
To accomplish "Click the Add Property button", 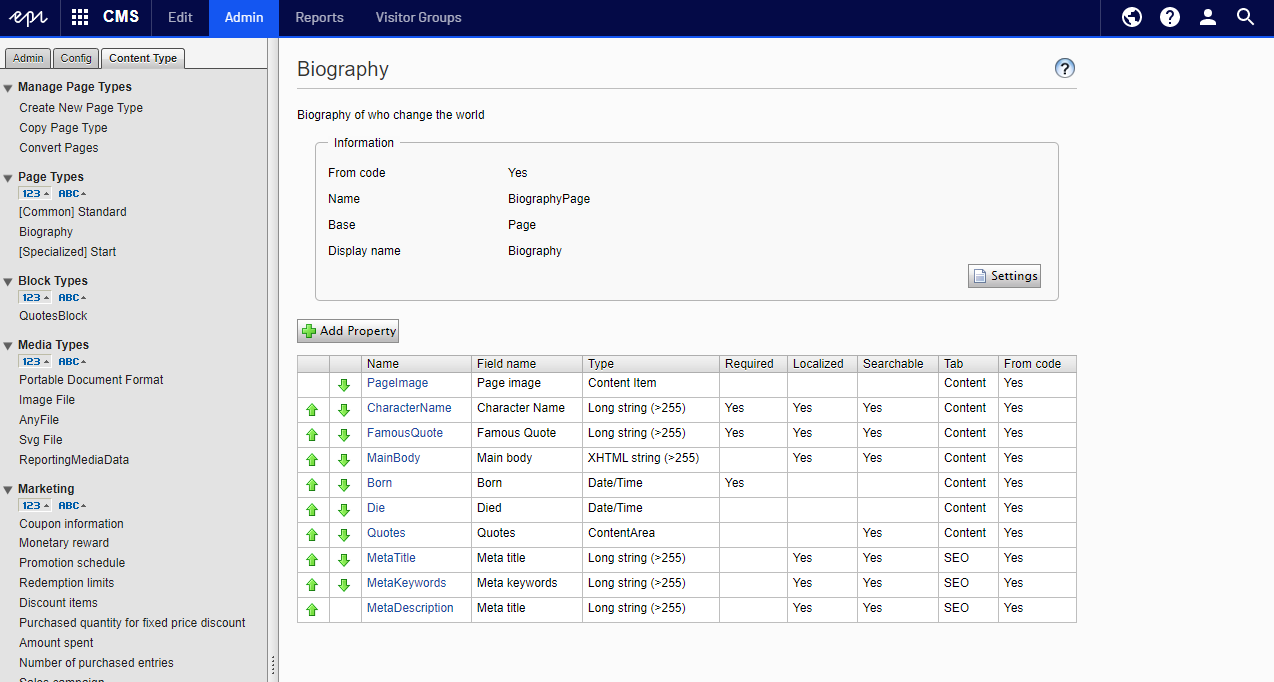I will [x=348, y=331].
